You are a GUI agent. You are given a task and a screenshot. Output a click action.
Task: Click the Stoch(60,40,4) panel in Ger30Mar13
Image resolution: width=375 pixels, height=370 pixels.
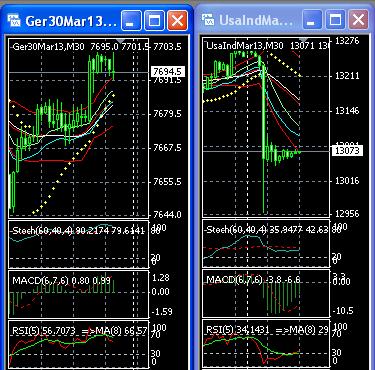(78, 244)
